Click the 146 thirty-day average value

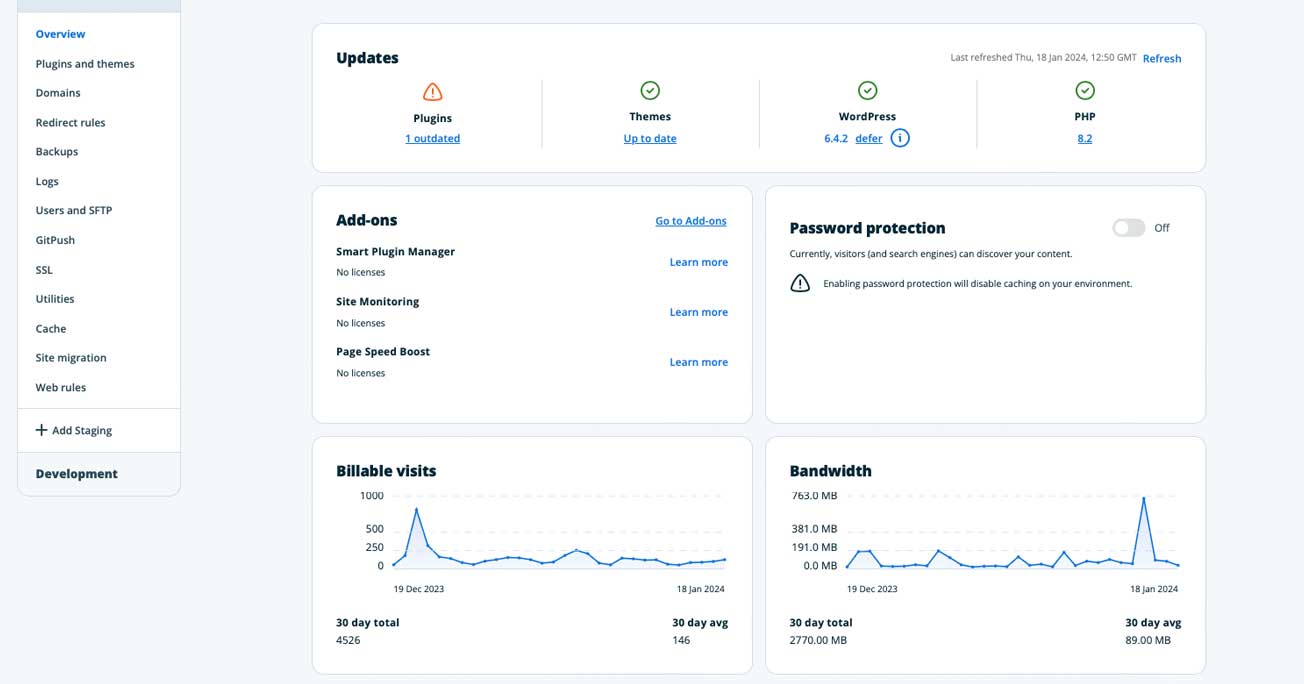tap(681, 640)
